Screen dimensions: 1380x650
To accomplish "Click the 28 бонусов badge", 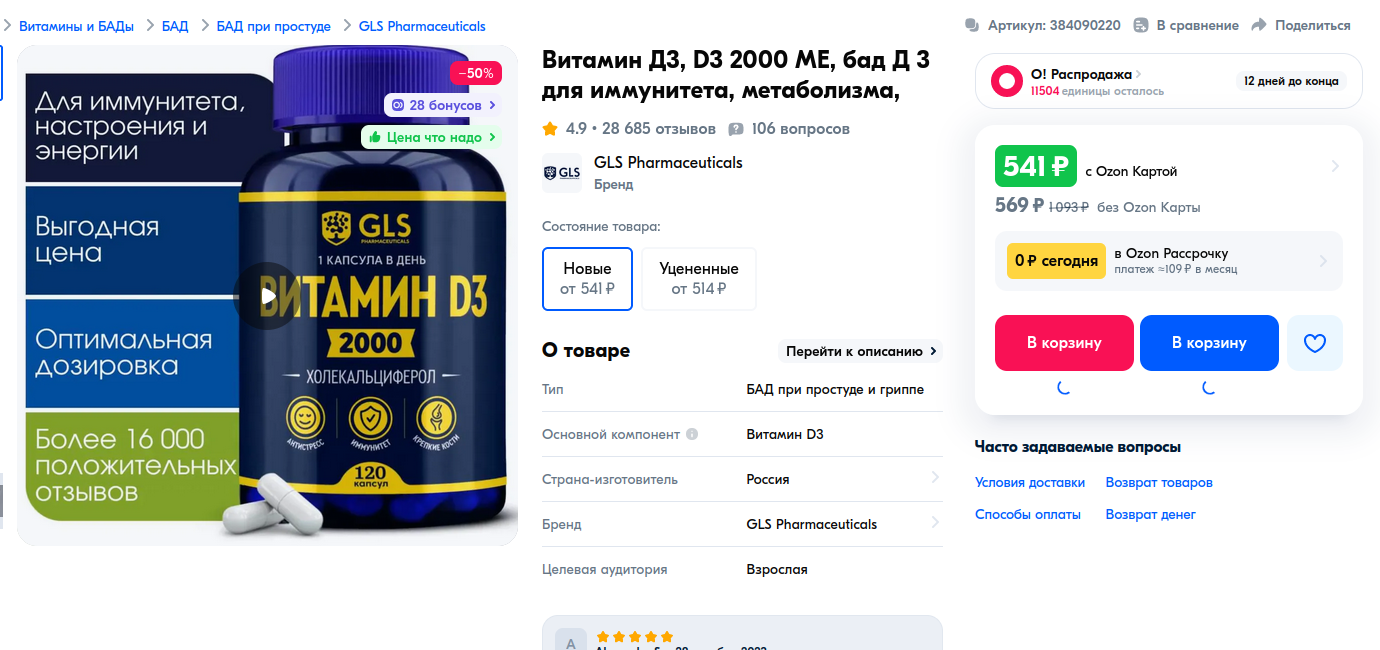I will 442,105.
